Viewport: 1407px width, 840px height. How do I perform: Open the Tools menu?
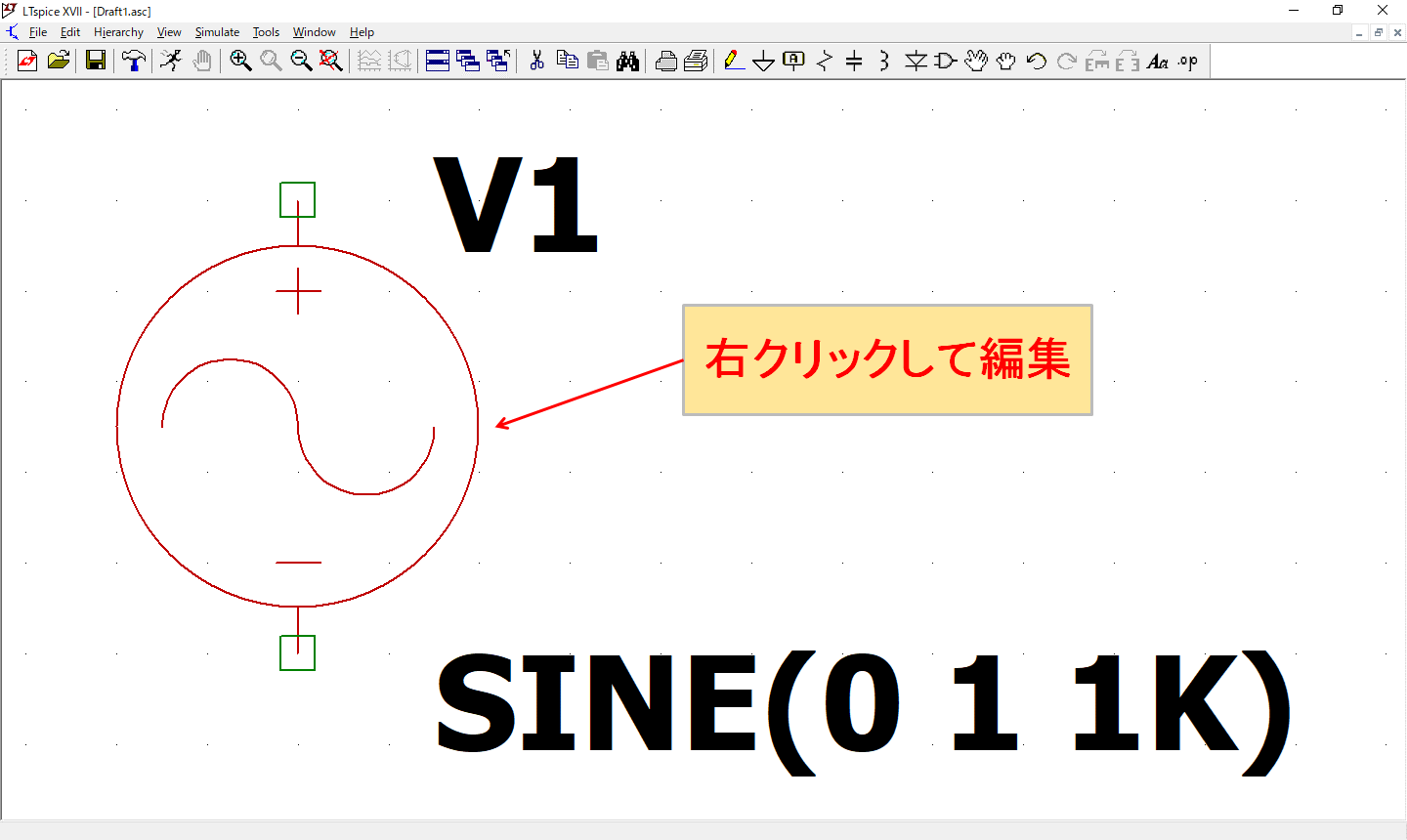pos(266,32)
